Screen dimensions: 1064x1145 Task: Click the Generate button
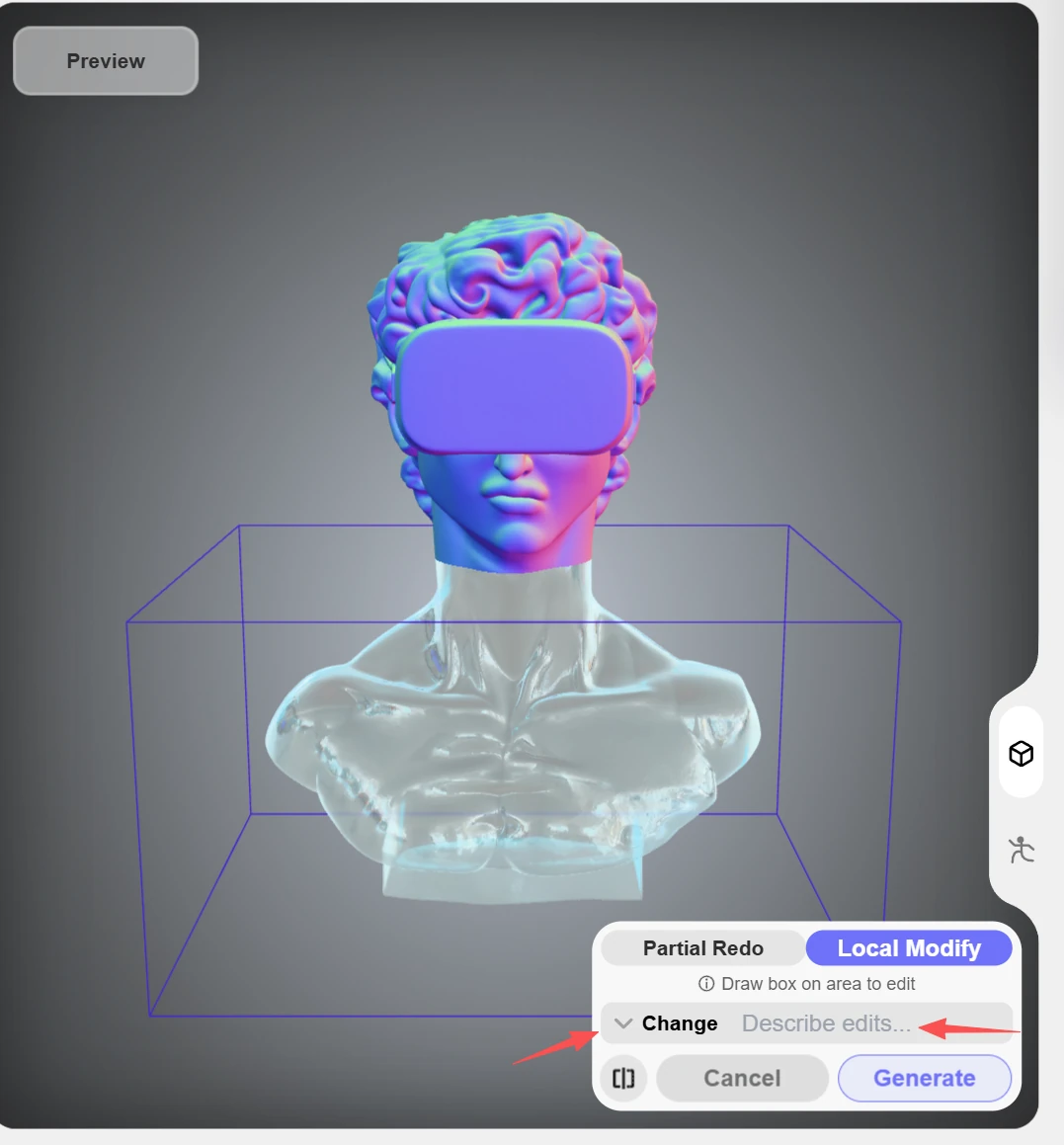click(x=924, y=1078)
